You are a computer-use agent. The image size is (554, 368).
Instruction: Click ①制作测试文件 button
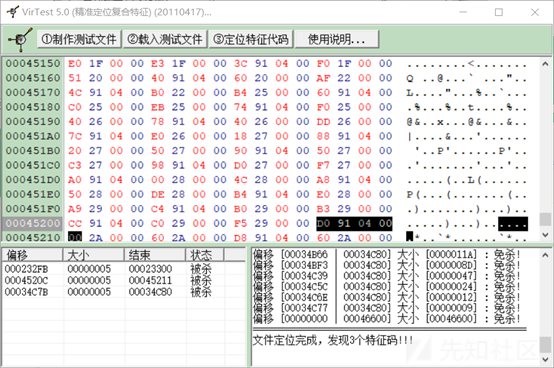(x=79, y=39)
